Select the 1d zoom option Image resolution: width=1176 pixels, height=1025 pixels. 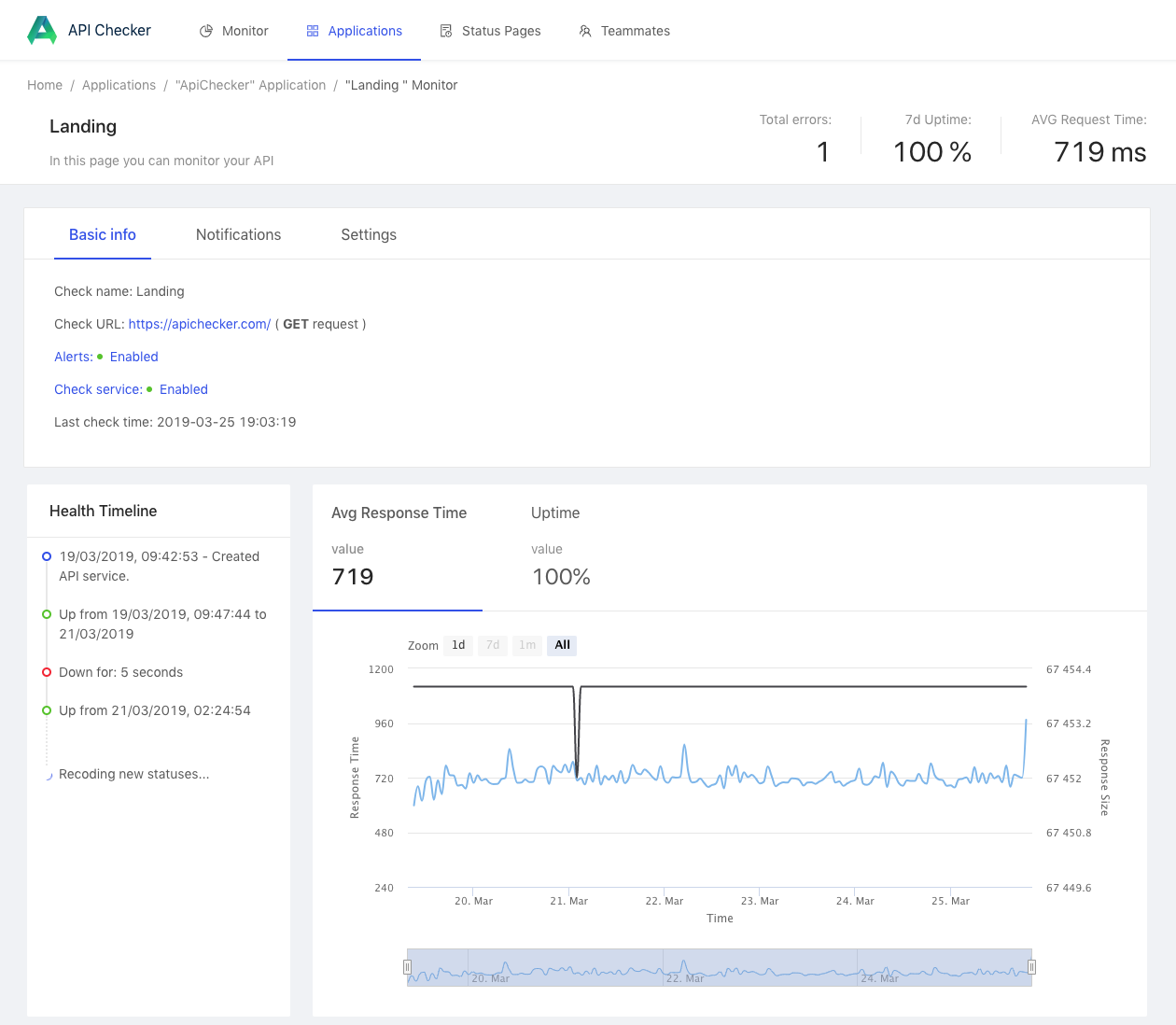(458, 645)
